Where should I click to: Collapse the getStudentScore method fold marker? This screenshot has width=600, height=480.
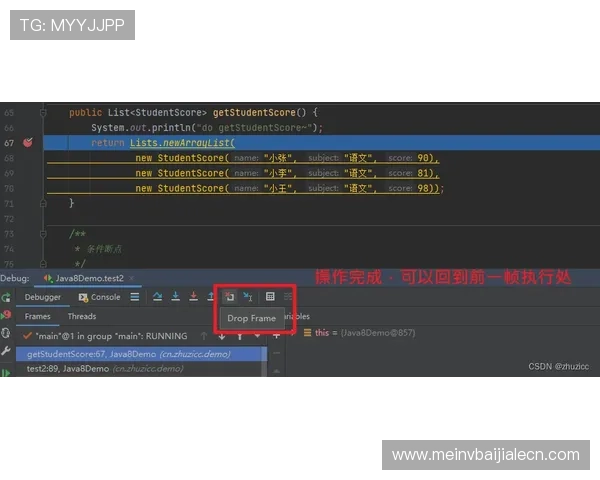point(45,113)
